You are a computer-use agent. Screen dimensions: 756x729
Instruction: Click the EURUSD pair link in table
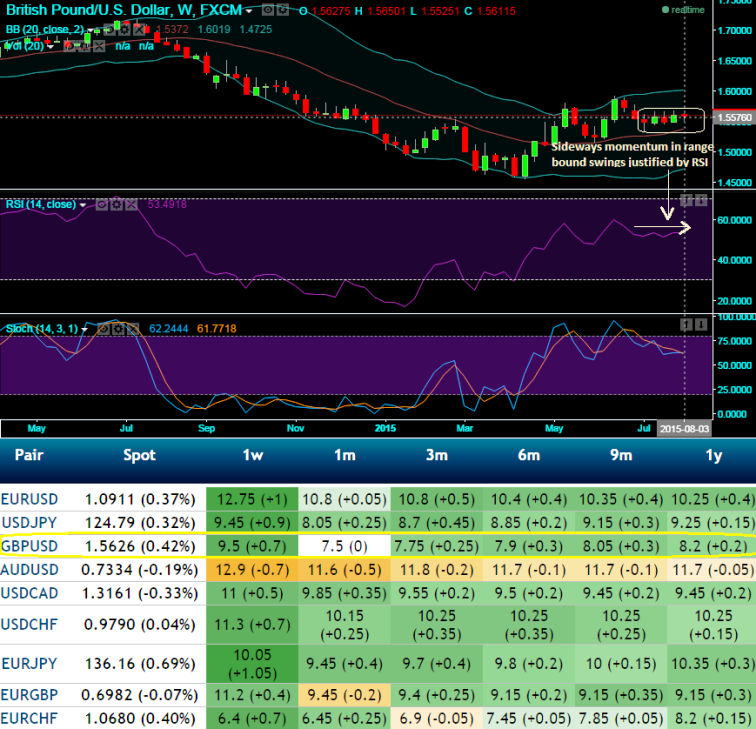pos(30,497)
